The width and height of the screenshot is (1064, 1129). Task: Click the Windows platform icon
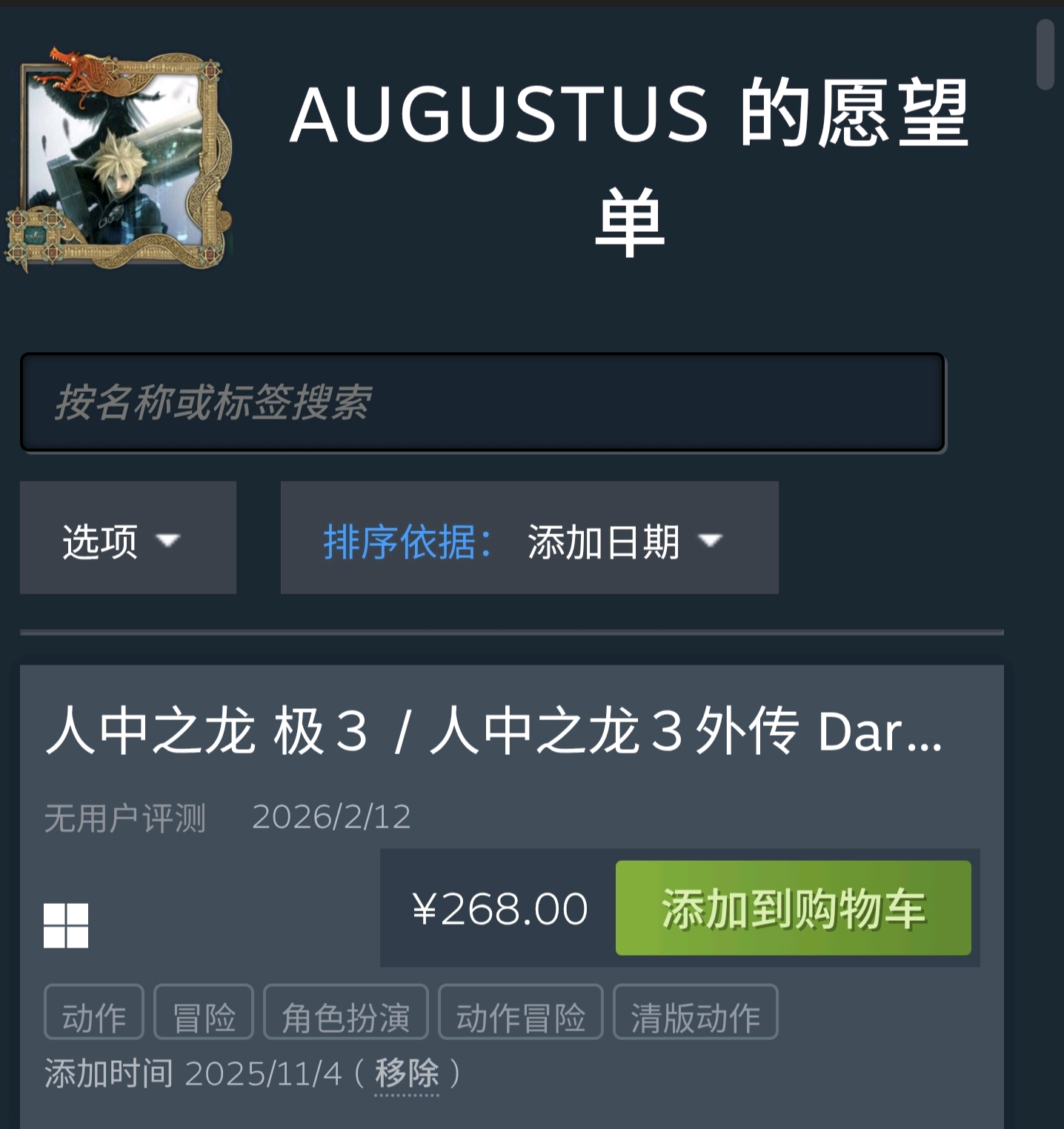[66, 925]
